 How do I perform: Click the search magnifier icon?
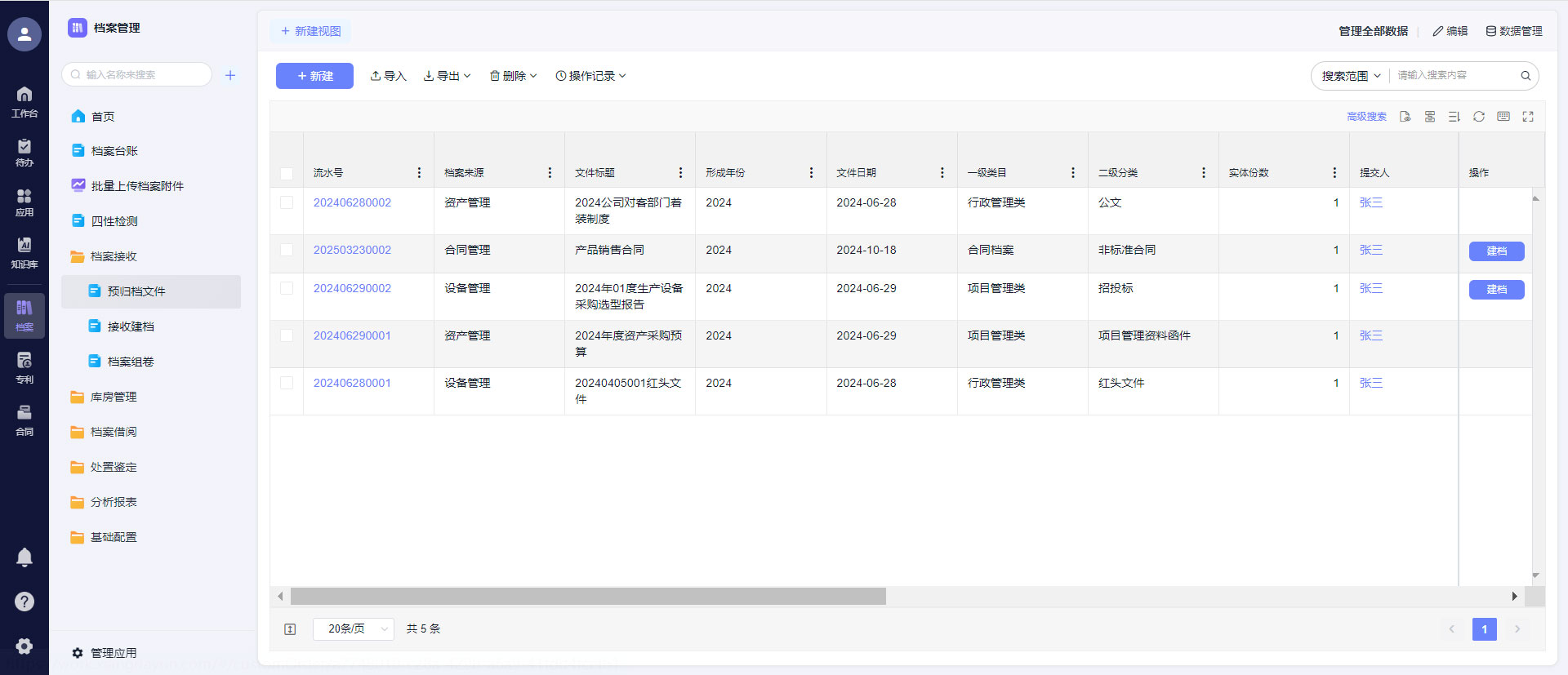click(1525, 76)
